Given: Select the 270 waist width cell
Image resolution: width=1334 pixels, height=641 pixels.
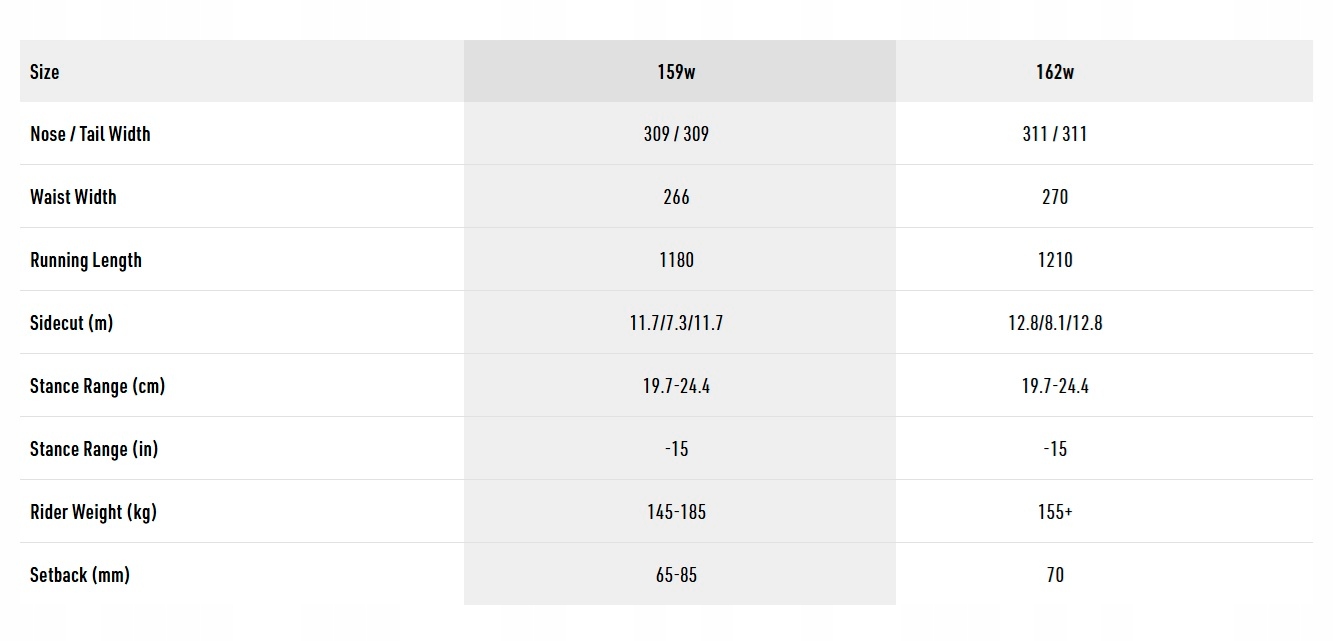Looking at the screenshot, I should tap(1055, 197).
